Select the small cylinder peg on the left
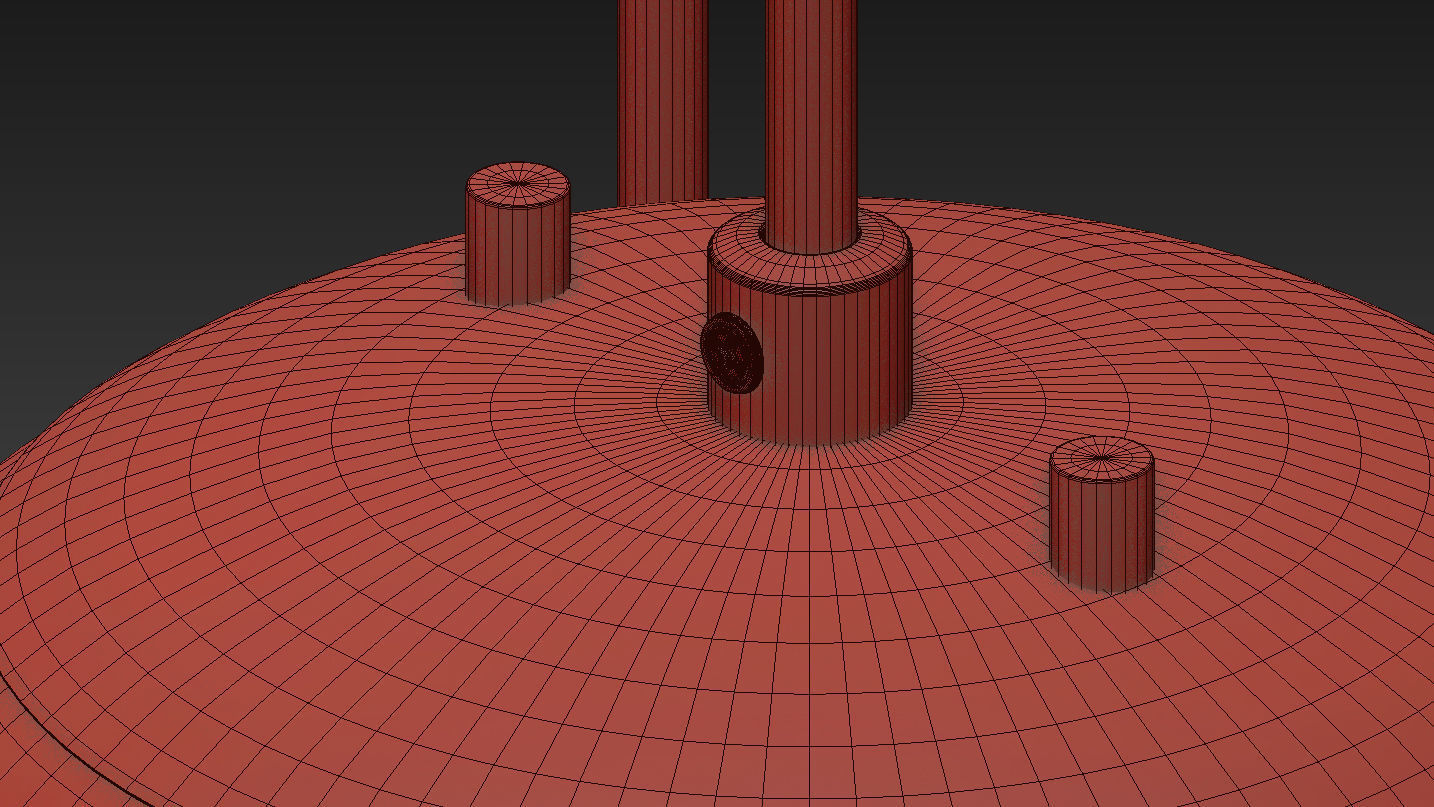Image resolution: width=1434 pixels, height=807 pixels. click(x=518, y=235)
